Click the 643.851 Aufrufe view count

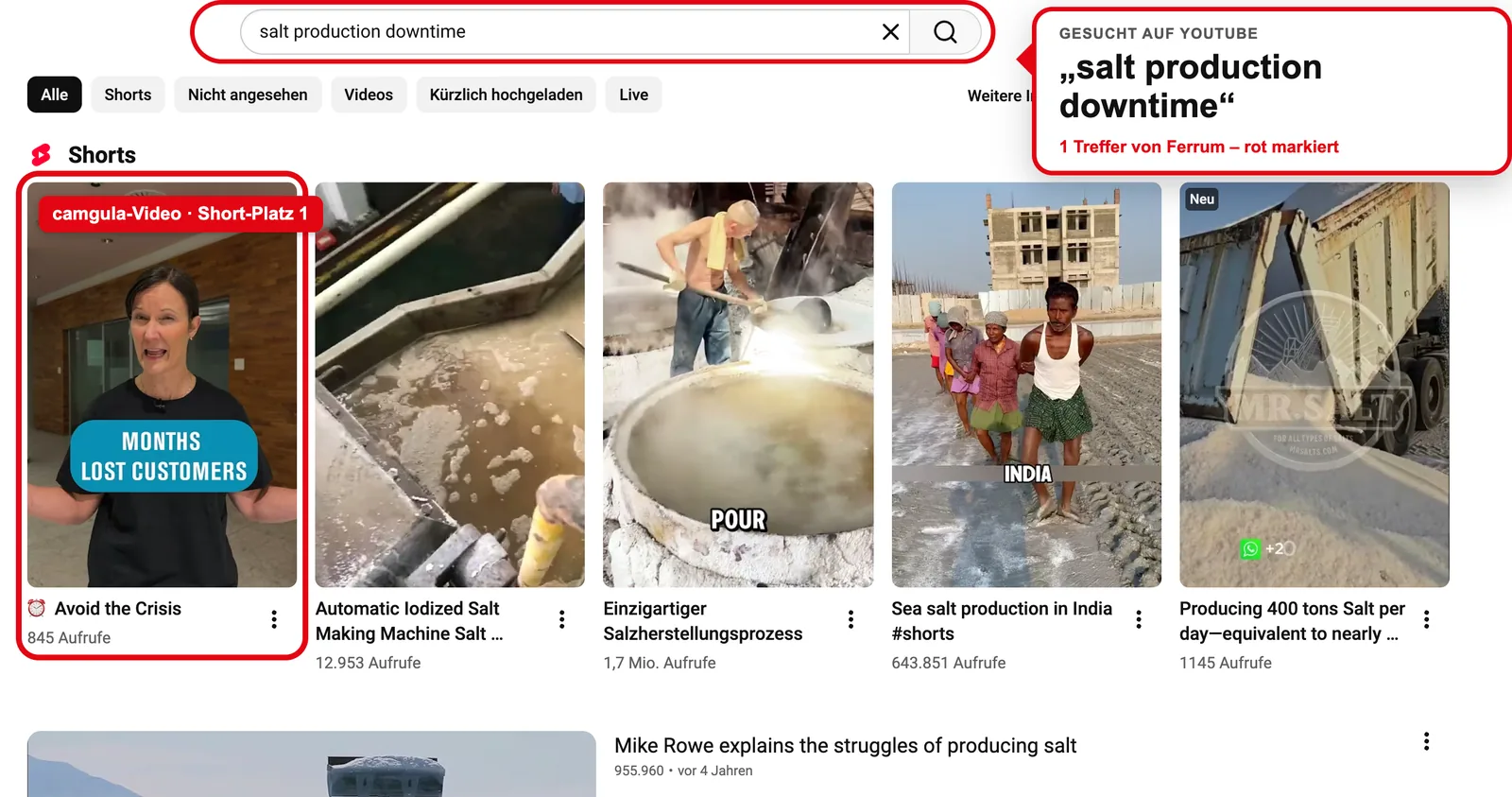[949, 664]
